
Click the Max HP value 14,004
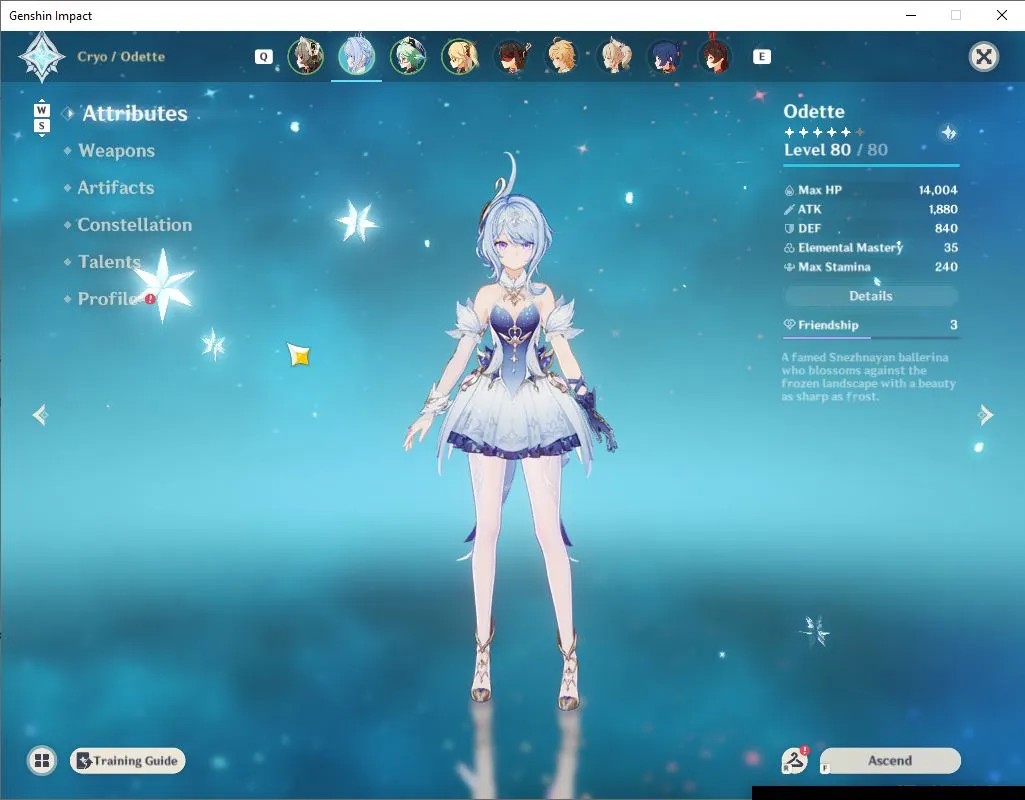click(x=937, y=190)
